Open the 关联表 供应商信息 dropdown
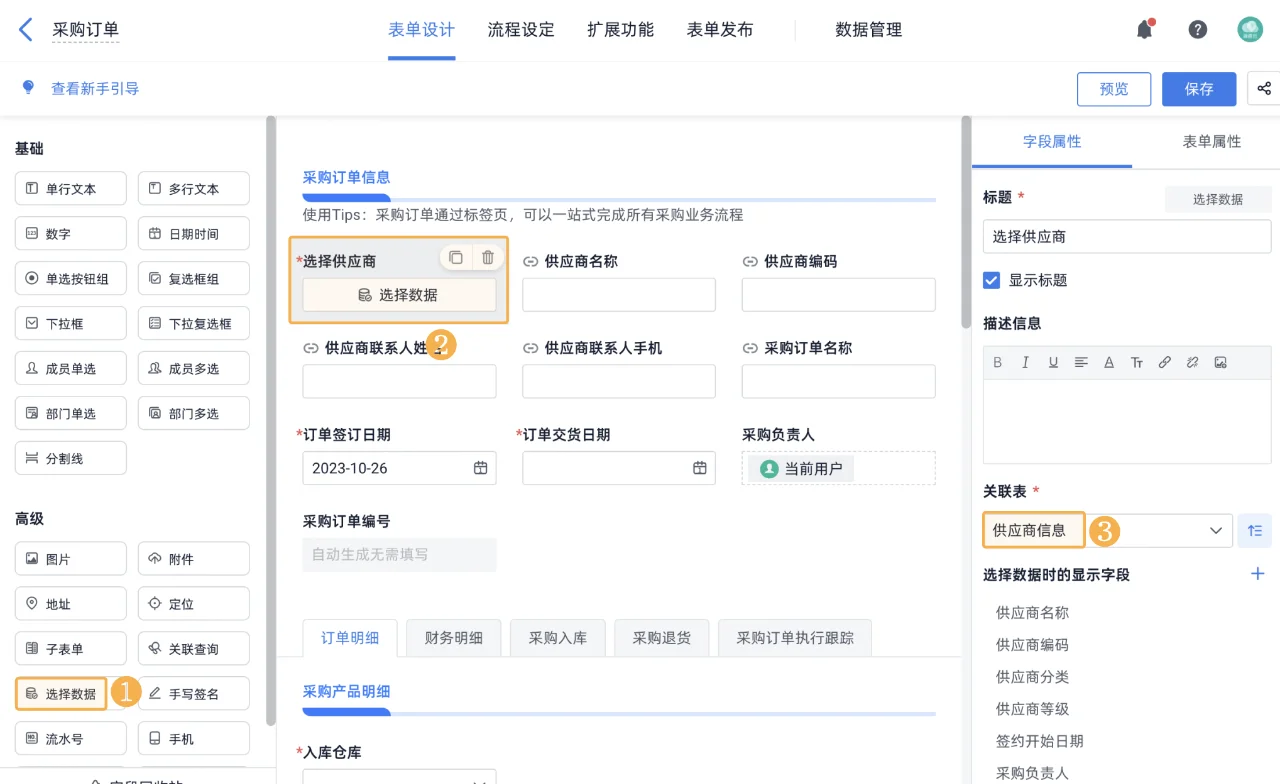 [x=1215, y=531]
